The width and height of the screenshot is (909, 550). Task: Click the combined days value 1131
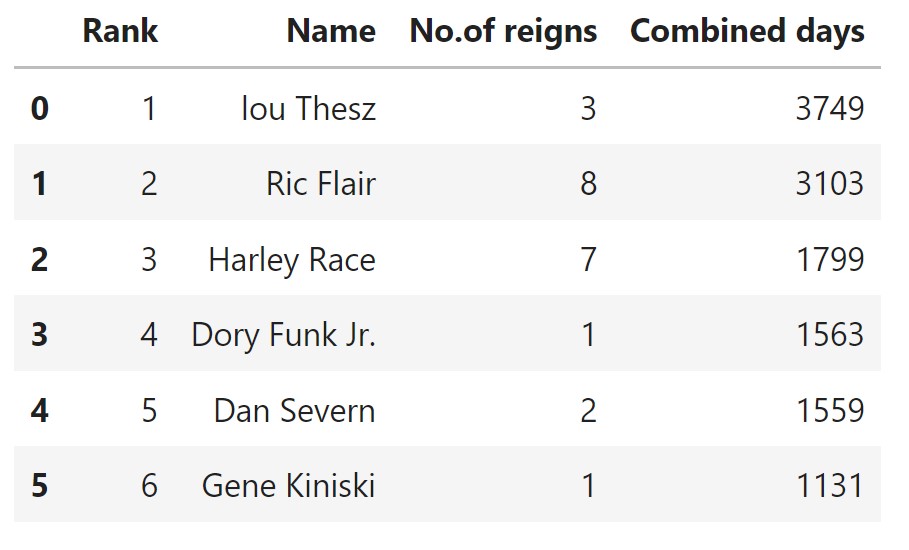click(829, 486)
